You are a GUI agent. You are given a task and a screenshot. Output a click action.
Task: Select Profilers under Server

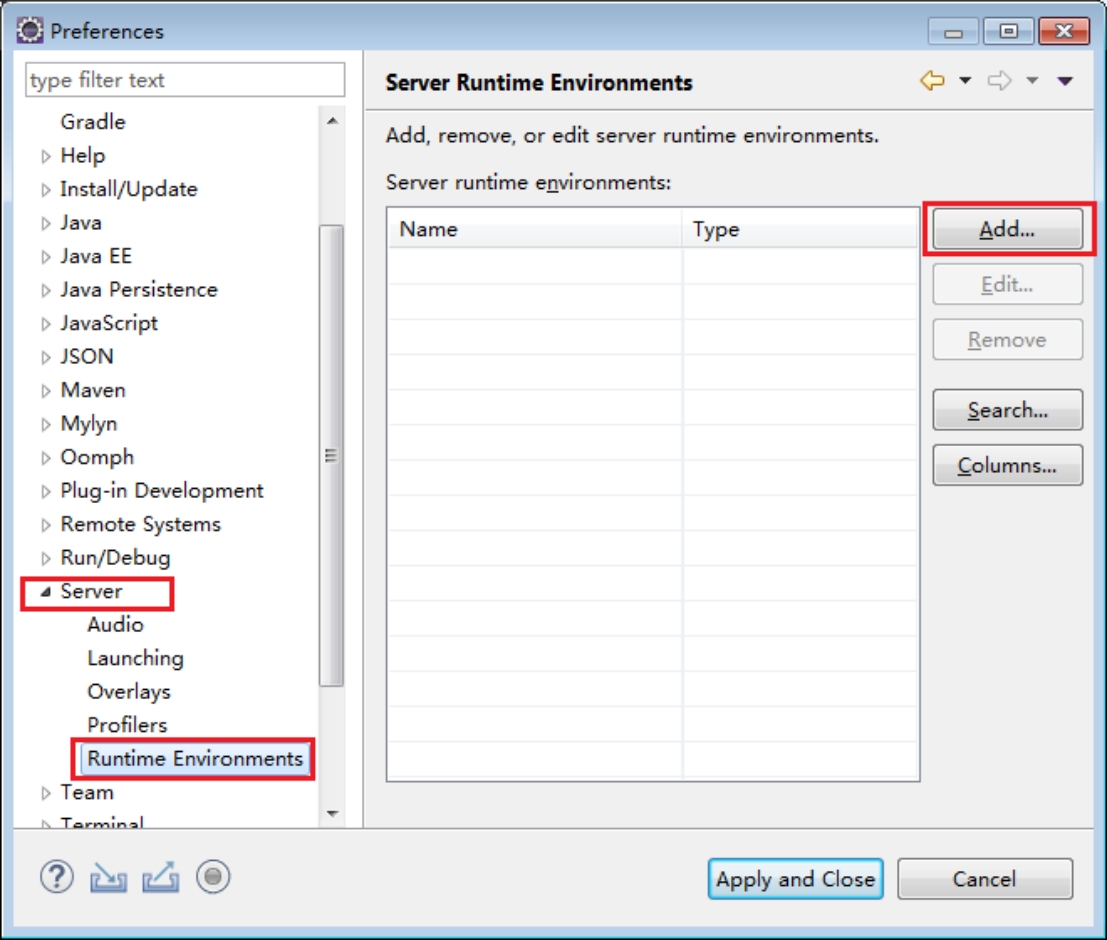tap(127, 725)
